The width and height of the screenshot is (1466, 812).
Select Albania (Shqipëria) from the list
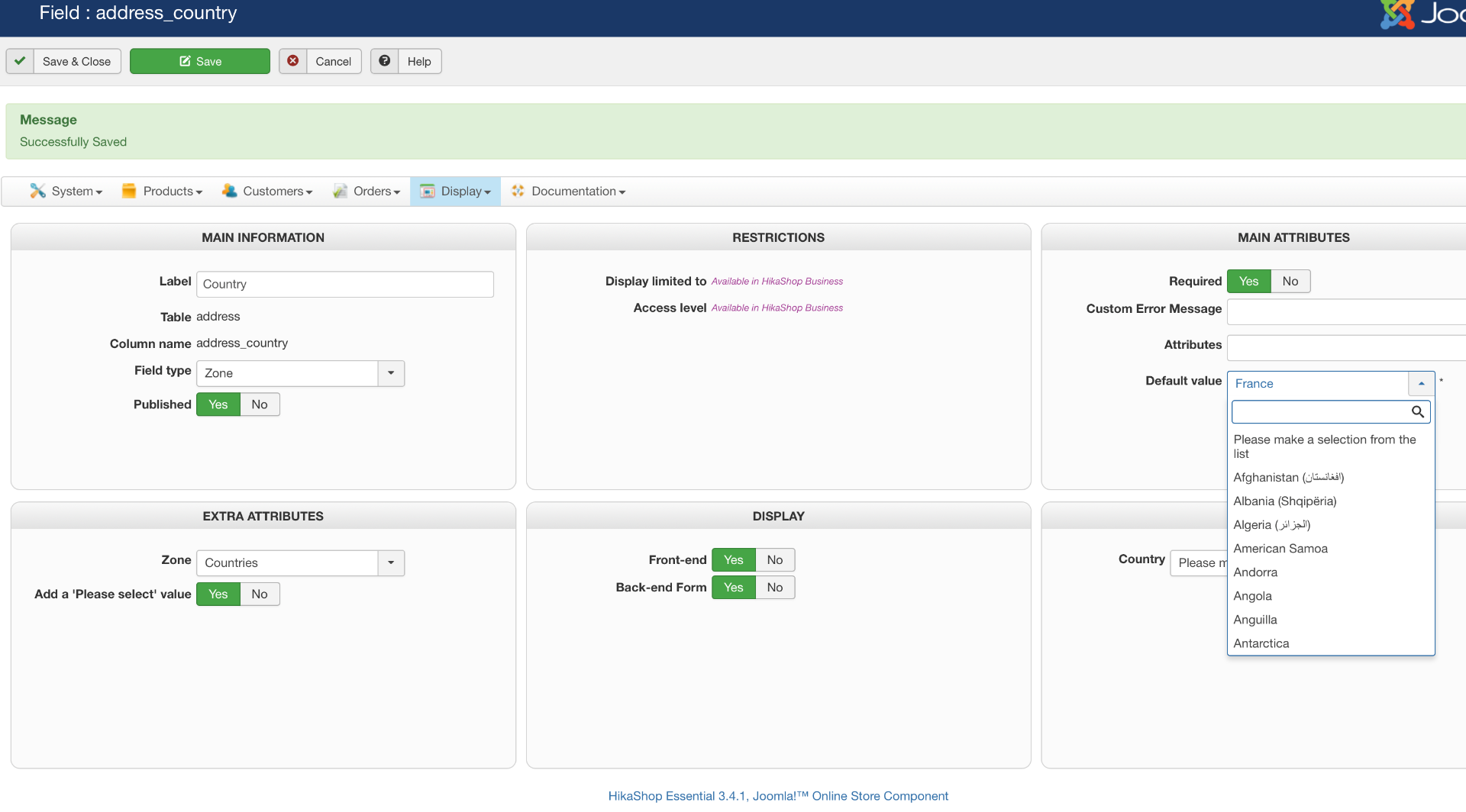point(1331,501)
